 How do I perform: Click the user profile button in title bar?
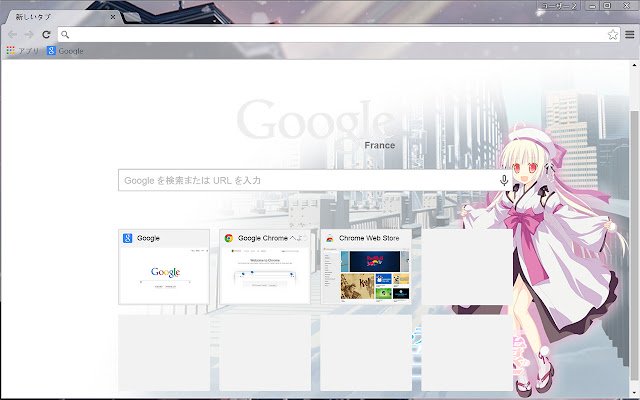click(559, 5)
